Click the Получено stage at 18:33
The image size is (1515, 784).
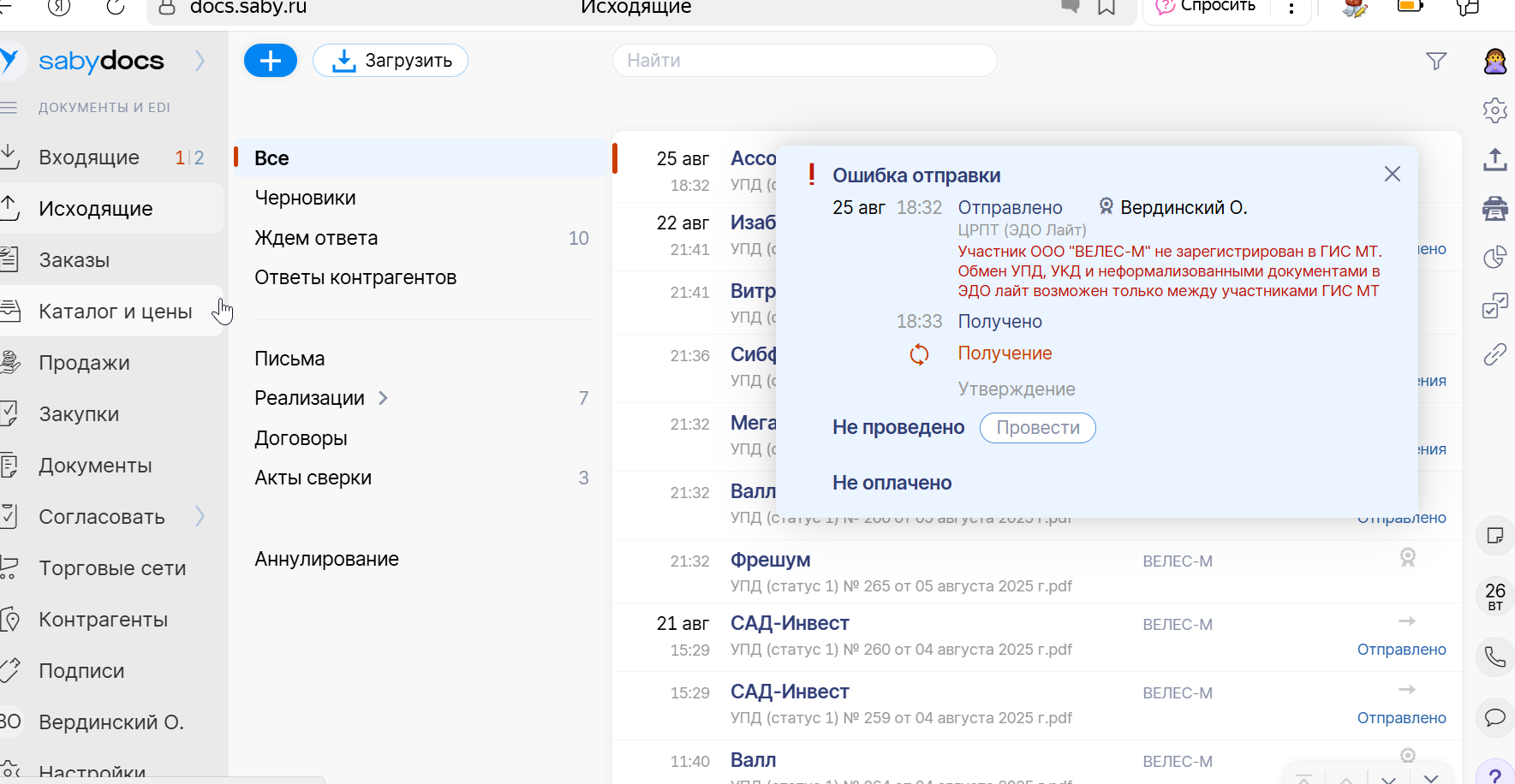999,322
